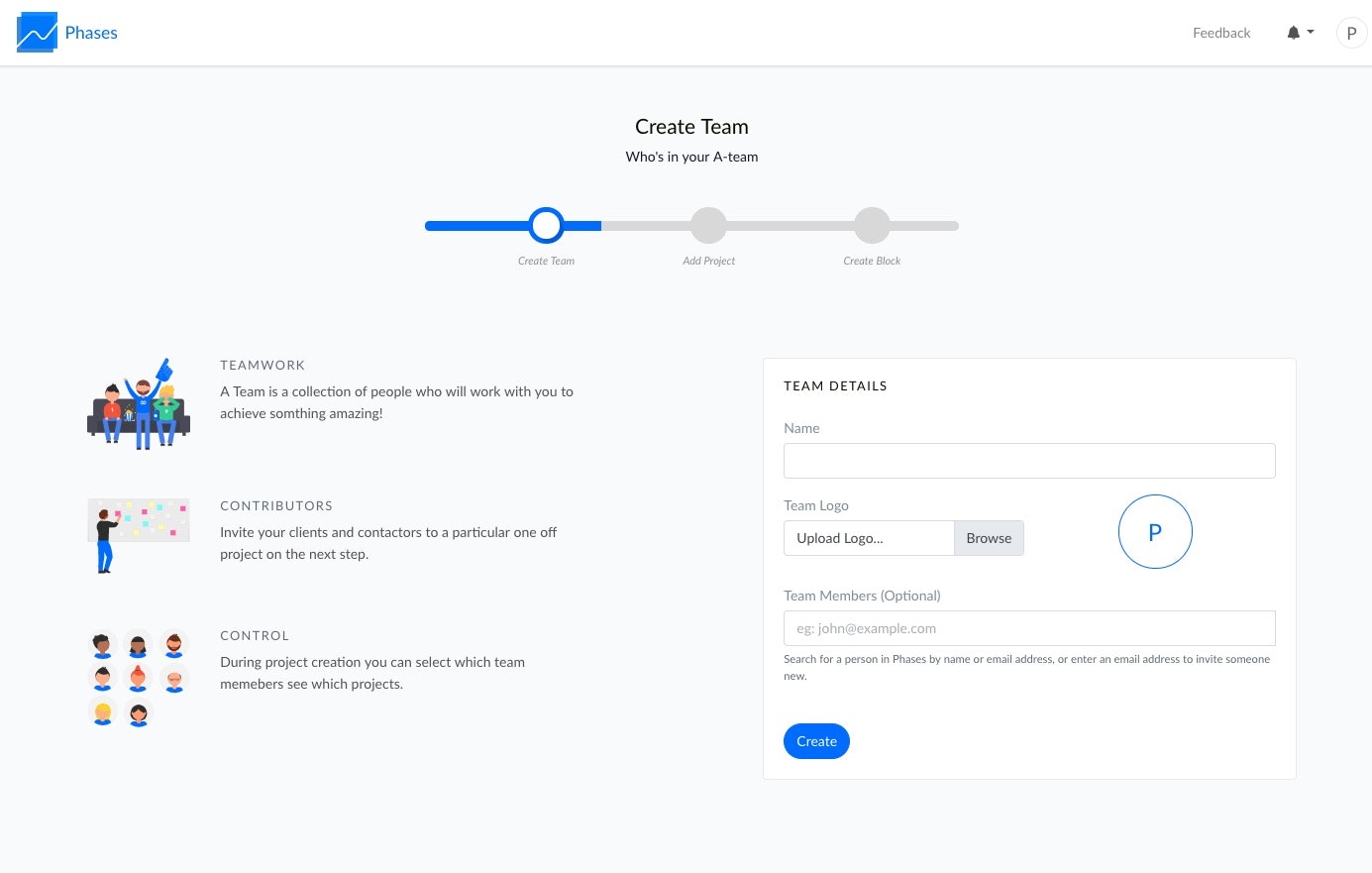Click the 'Create Block' step label
This screenshot has height=873, width=1372.
(x=872, y=261)
